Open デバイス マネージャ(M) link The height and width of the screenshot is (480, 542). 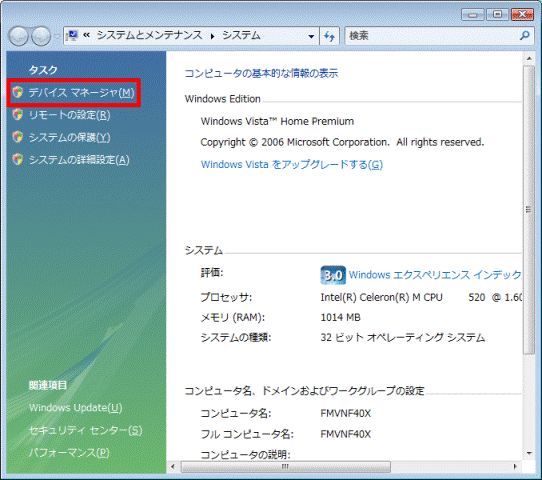pyautogui.click(x=81, y=93)
